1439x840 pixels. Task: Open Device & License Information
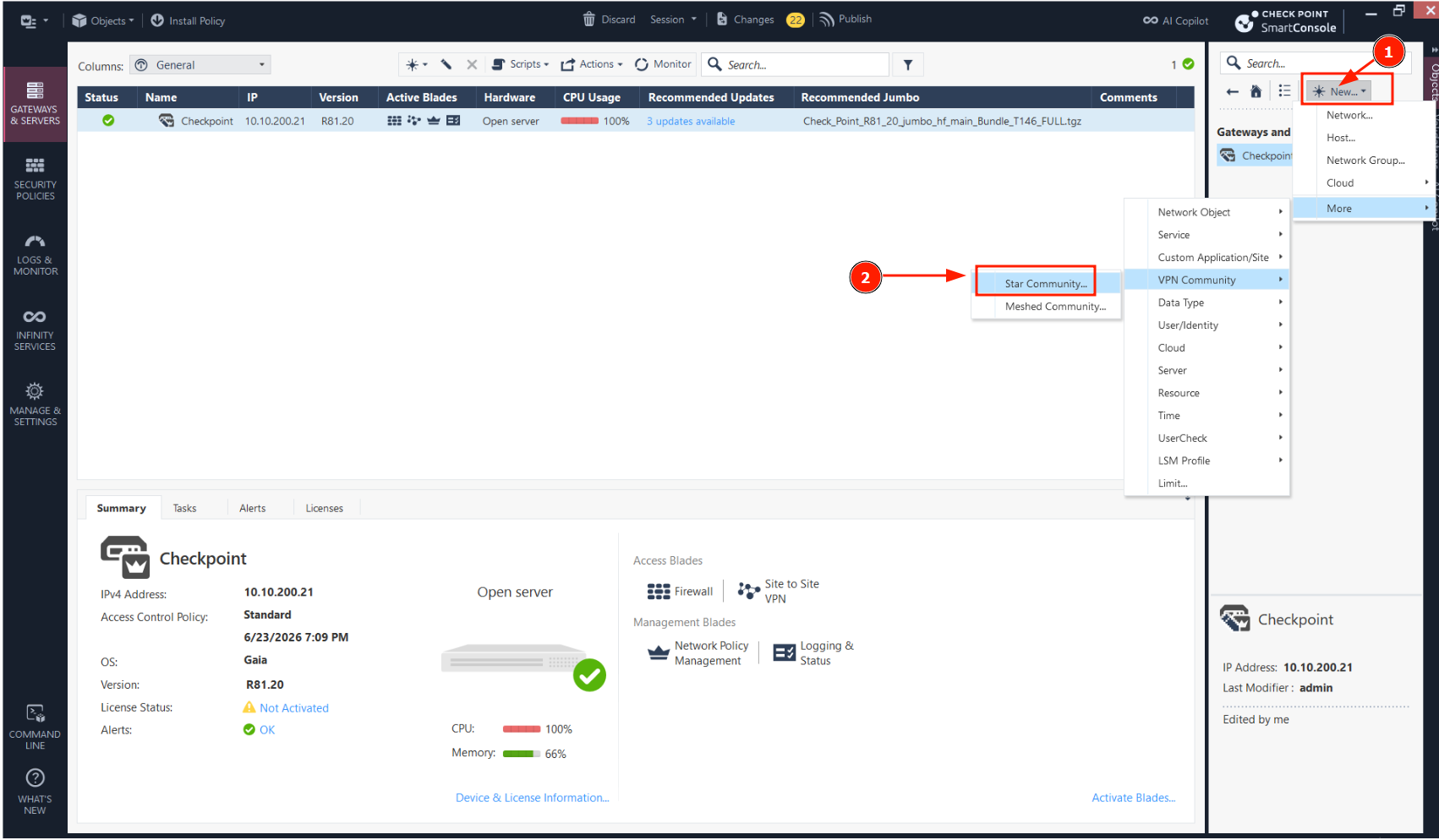coord(532,798)
